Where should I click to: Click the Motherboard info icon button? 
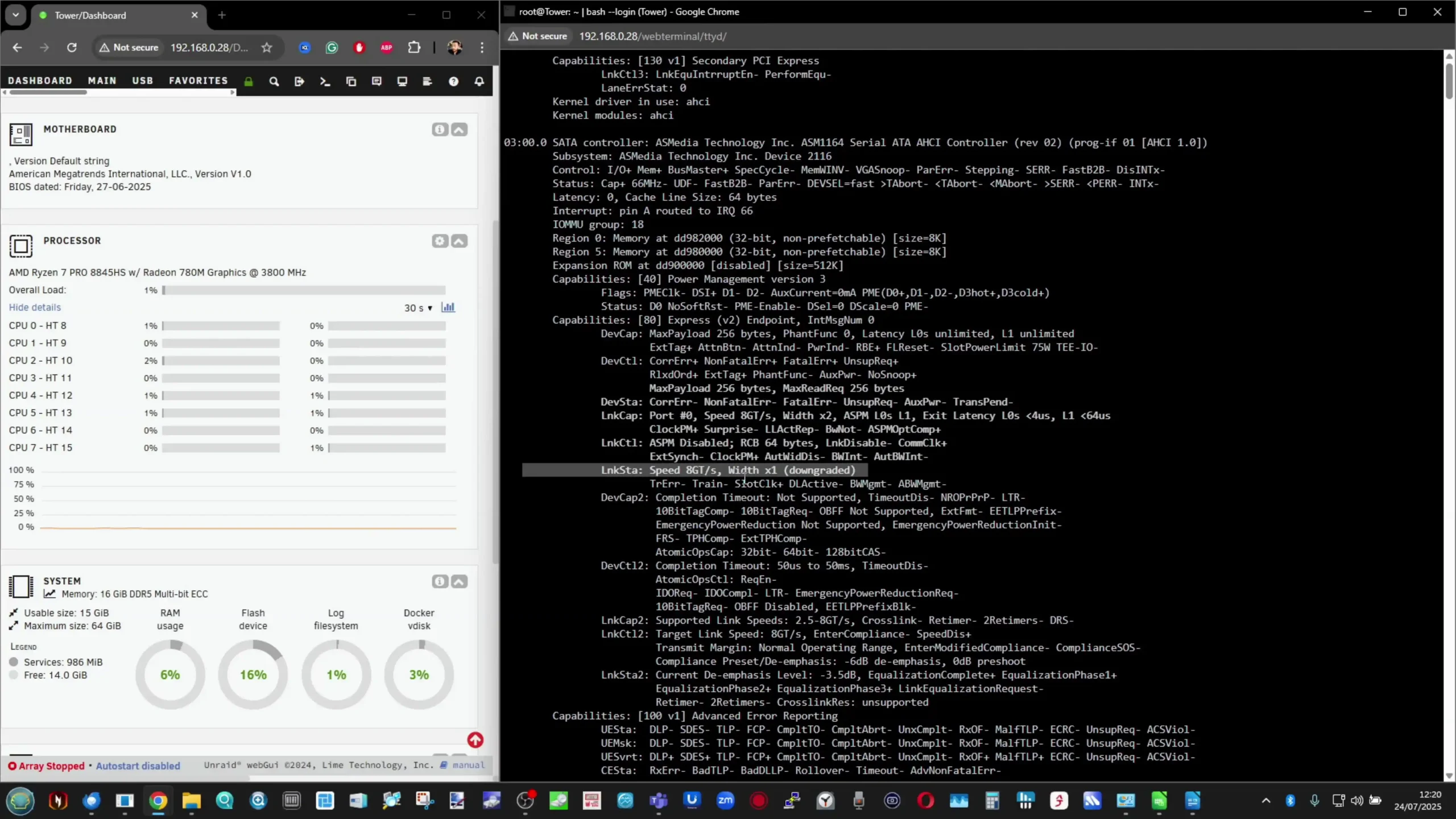pyautogui.click(x=440, y=130)
